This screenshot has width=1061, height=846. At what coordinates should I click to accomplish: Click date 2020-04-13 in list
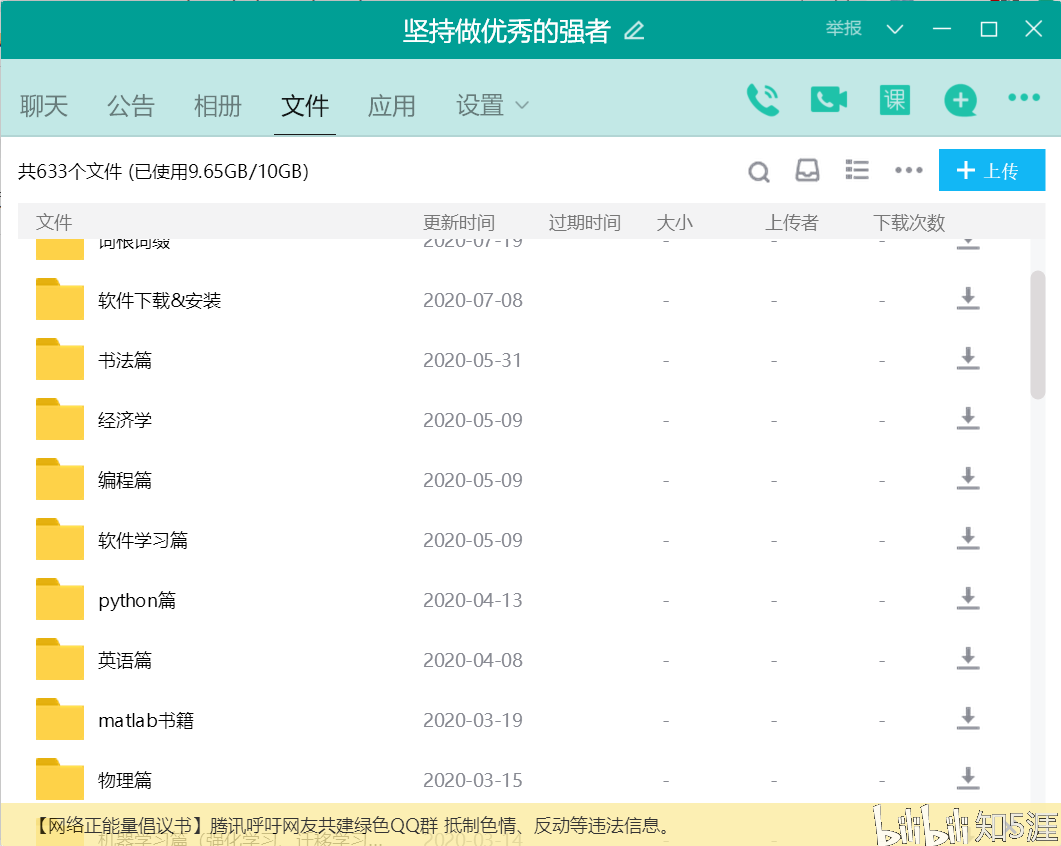tap(473, 600)
